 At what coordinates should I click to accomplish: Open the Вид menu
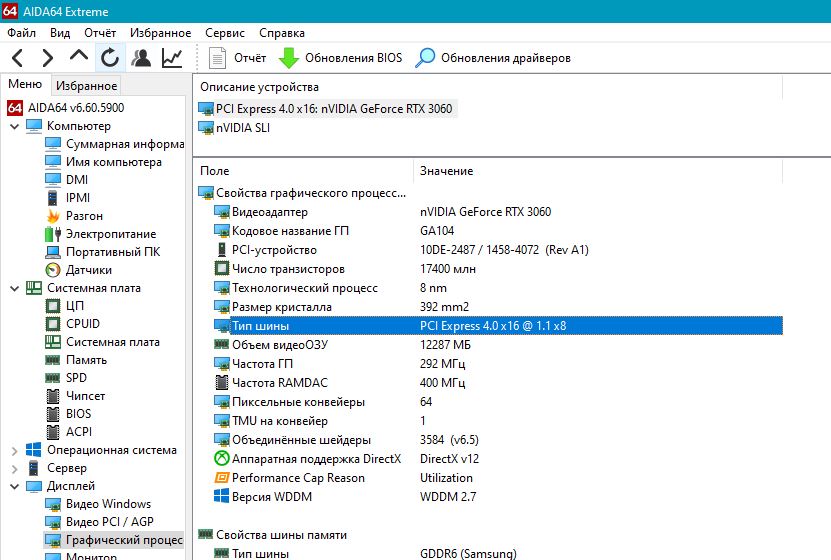click(60, 33)
